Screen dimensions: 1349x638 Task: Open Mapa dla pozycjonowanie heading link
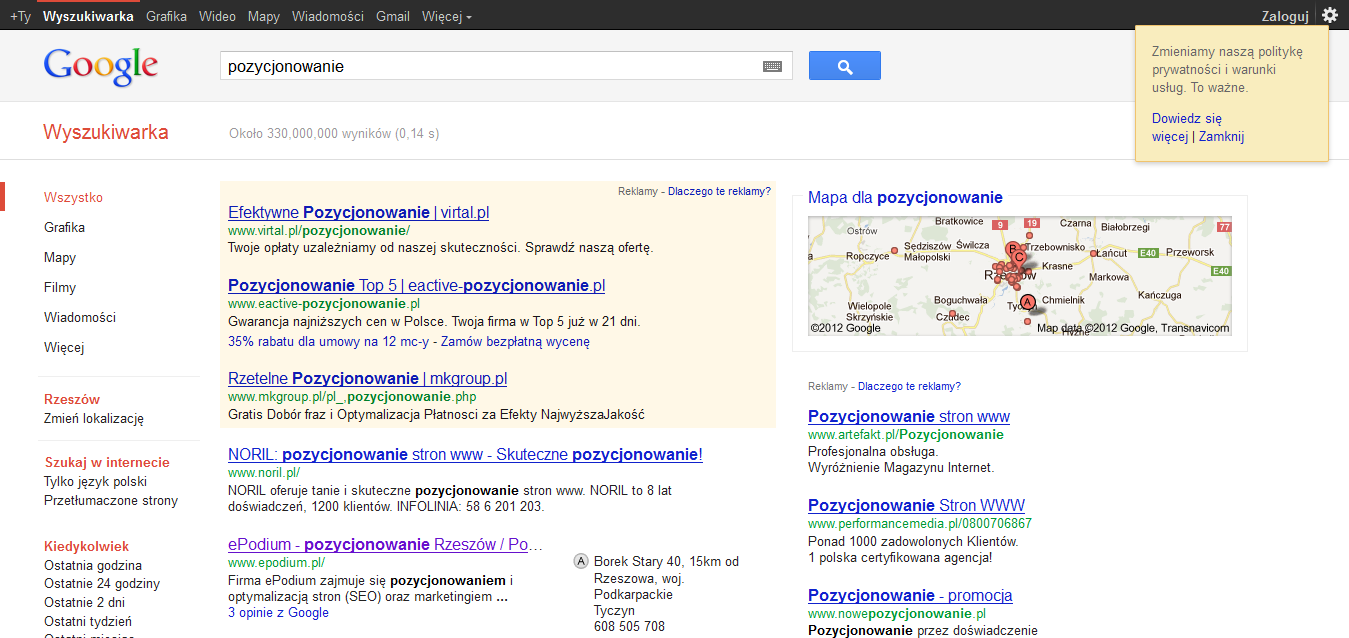pyautogui.click(x=905, y=197)
